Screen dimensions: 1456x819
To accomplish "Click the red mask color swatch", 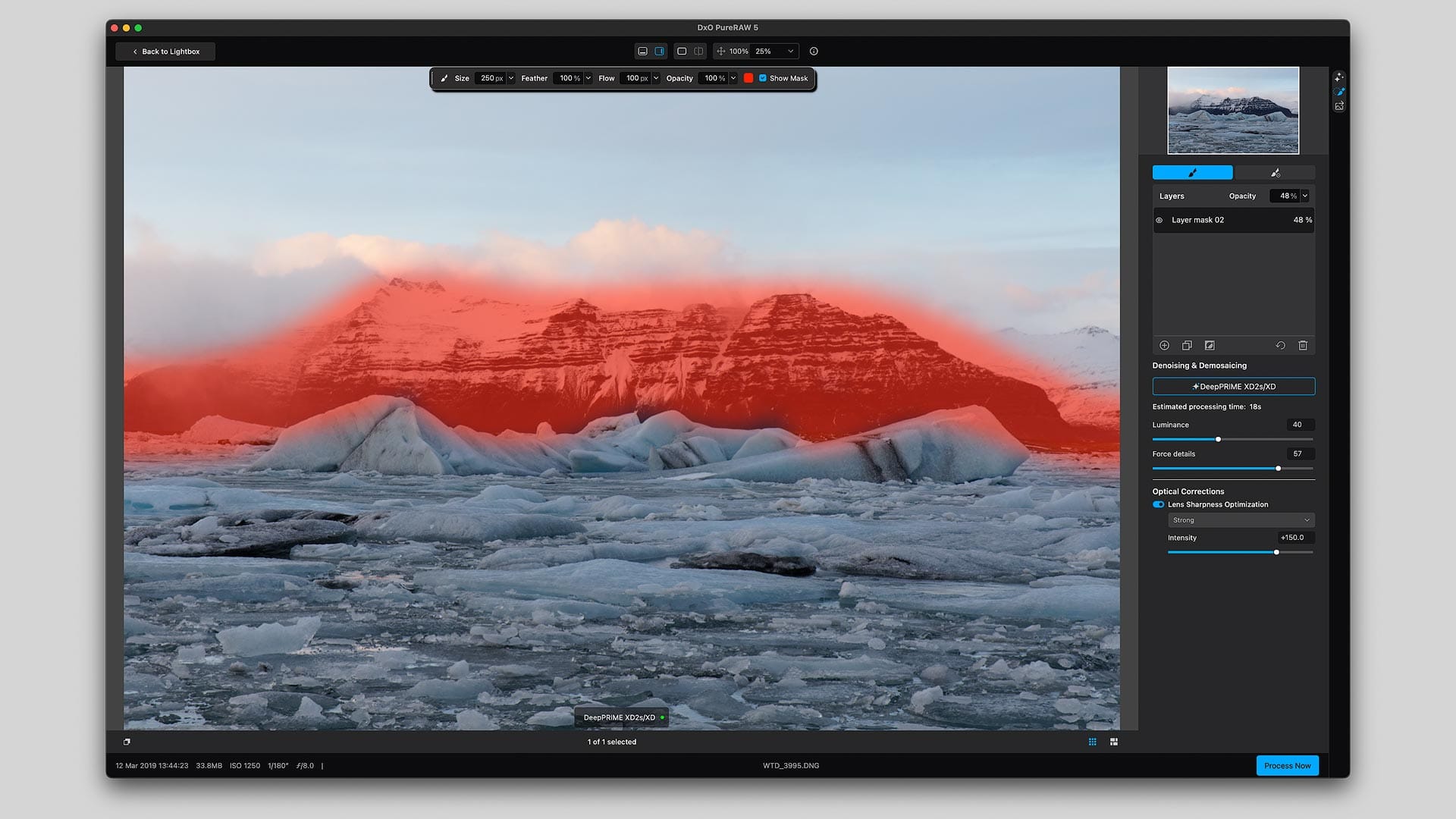I will pyautogui.click(x=748, y=78).
